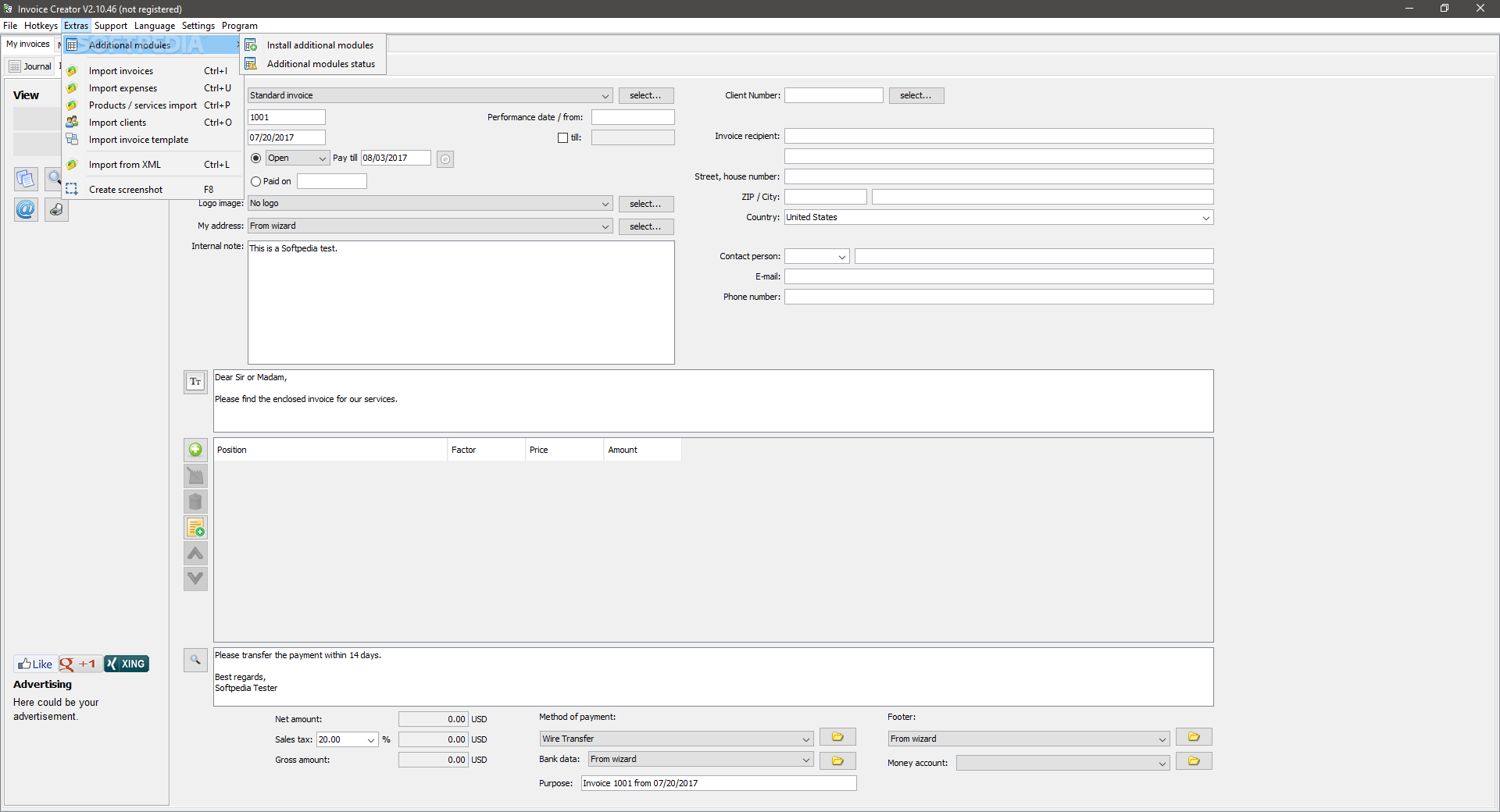The image size is (1500, 812).
Task: Click the Invoice recipient input field
Action: (998, 136)
